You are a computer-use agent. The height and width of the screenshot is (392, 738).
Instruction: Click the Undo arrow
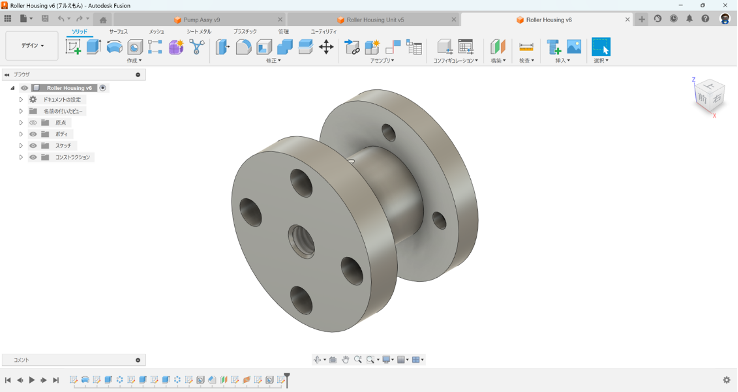pyautogui.click(x=61, y=19)
